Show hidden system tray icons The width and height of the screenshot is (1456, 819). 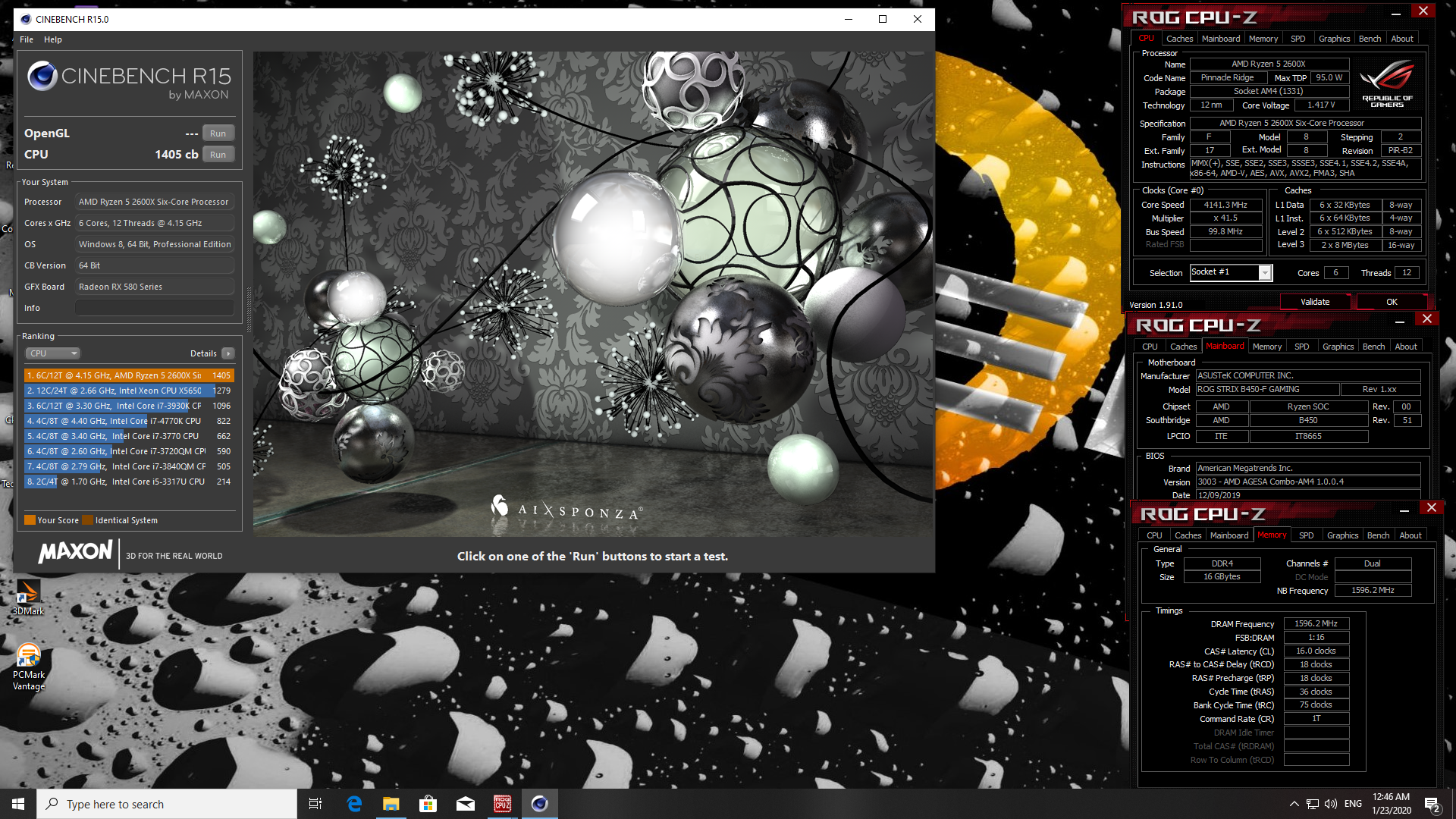tap(1294, 804)
